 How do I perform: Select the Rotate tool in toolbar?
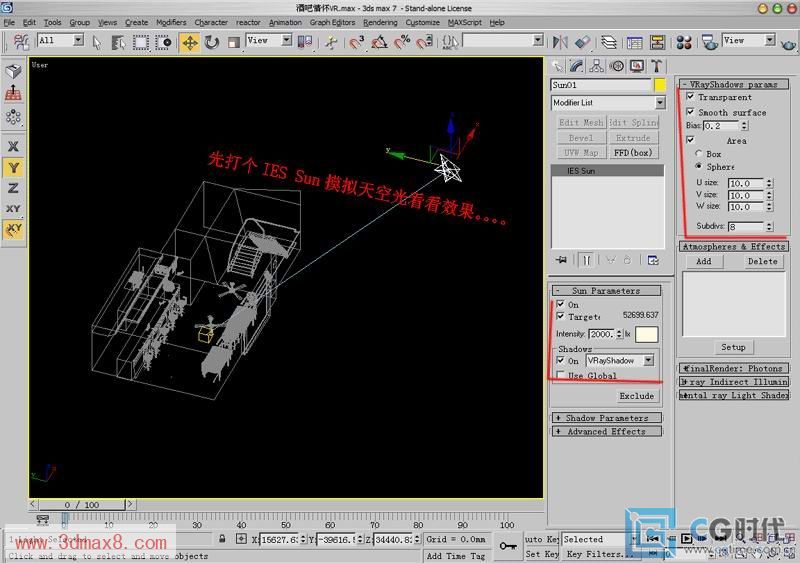click(x=212, y=42)
